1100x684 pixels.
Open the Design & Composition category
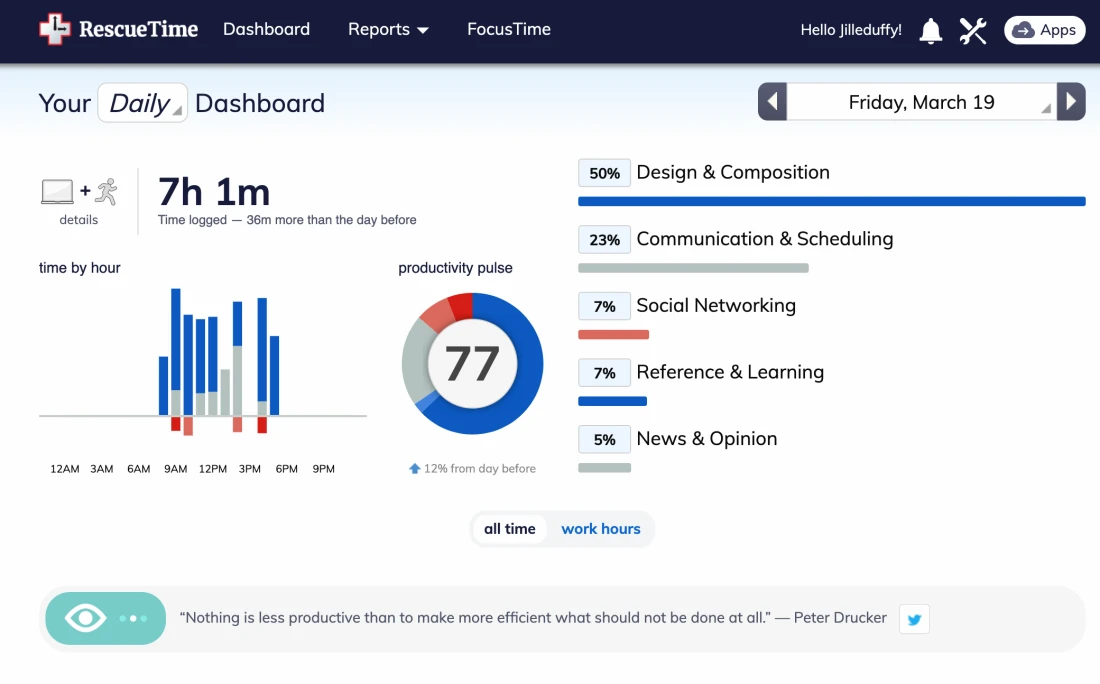click(732, 172)
